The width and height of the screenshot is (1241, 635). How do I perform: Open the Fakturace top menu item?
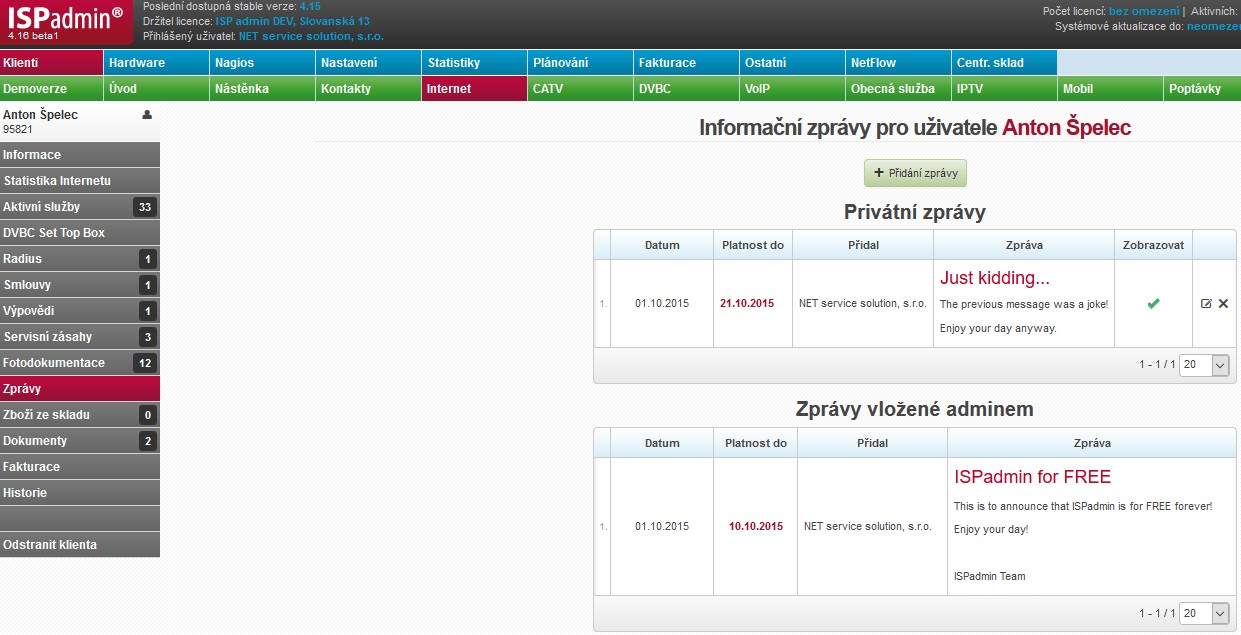(x=687, y=62)
